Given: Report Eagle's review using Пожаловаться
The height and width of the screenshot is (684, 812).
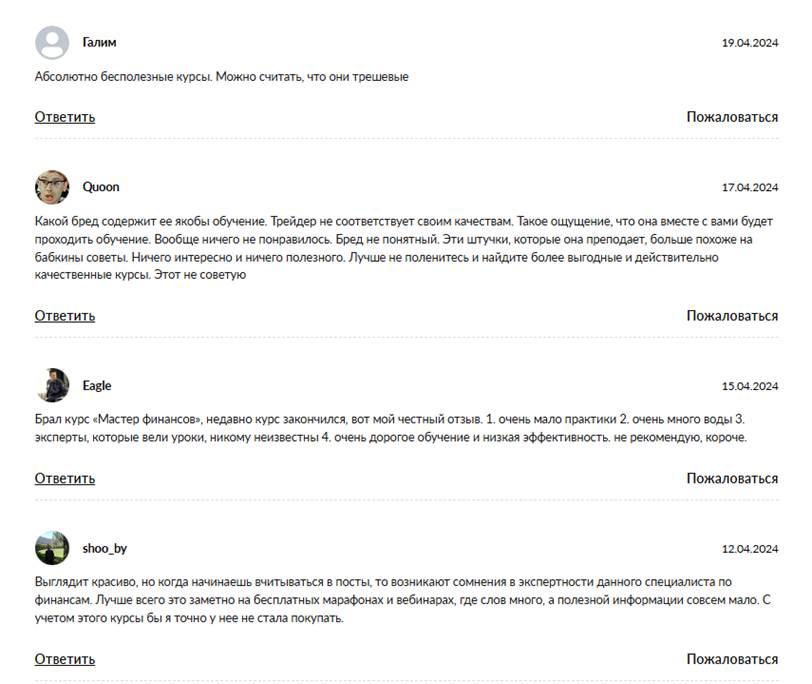Looking at the screenshot, I should (732, 478).
